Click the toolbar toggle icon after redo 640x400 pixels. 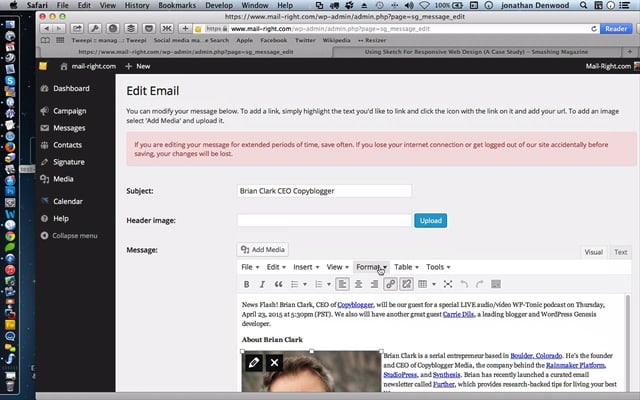pyautogui.click(x=496, y=284)
